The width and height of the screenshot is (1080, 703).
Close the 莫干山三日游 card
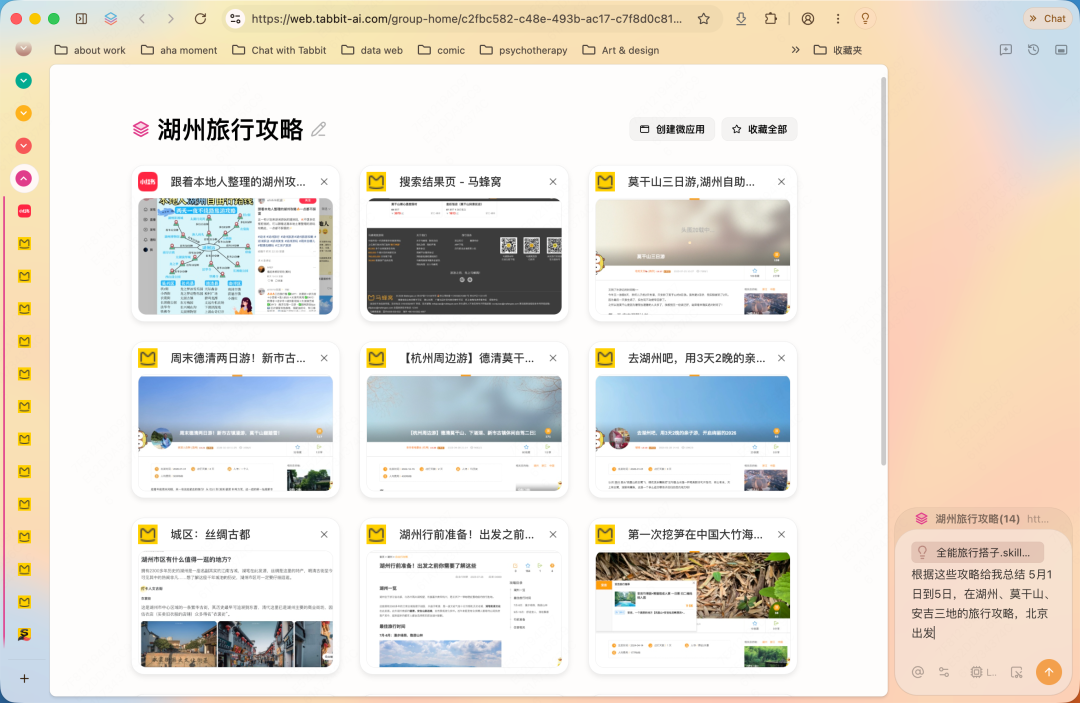click(x=782, y=182)
